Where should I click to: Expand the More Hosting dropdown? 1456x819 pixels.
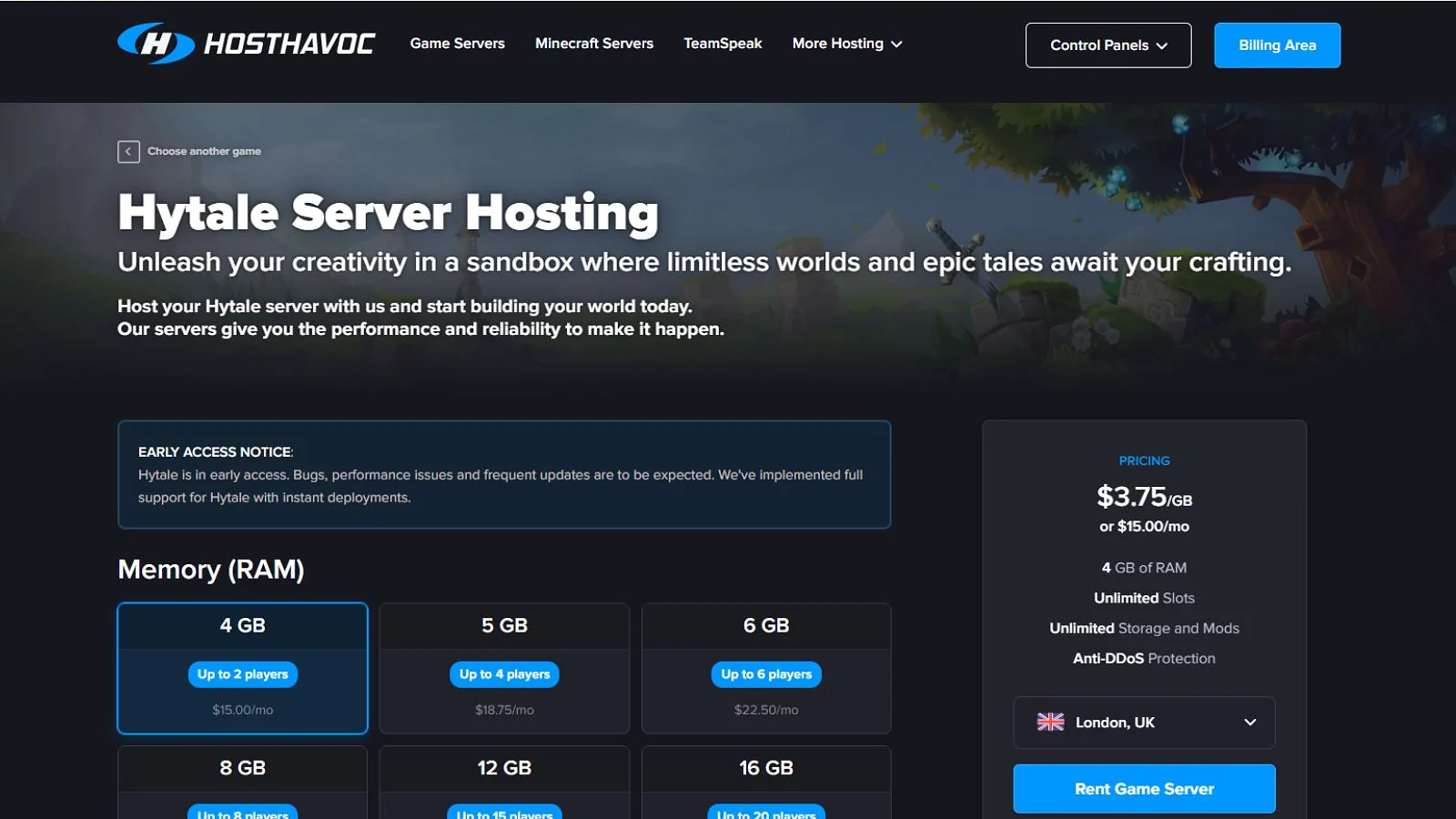[x=847, y=43]
